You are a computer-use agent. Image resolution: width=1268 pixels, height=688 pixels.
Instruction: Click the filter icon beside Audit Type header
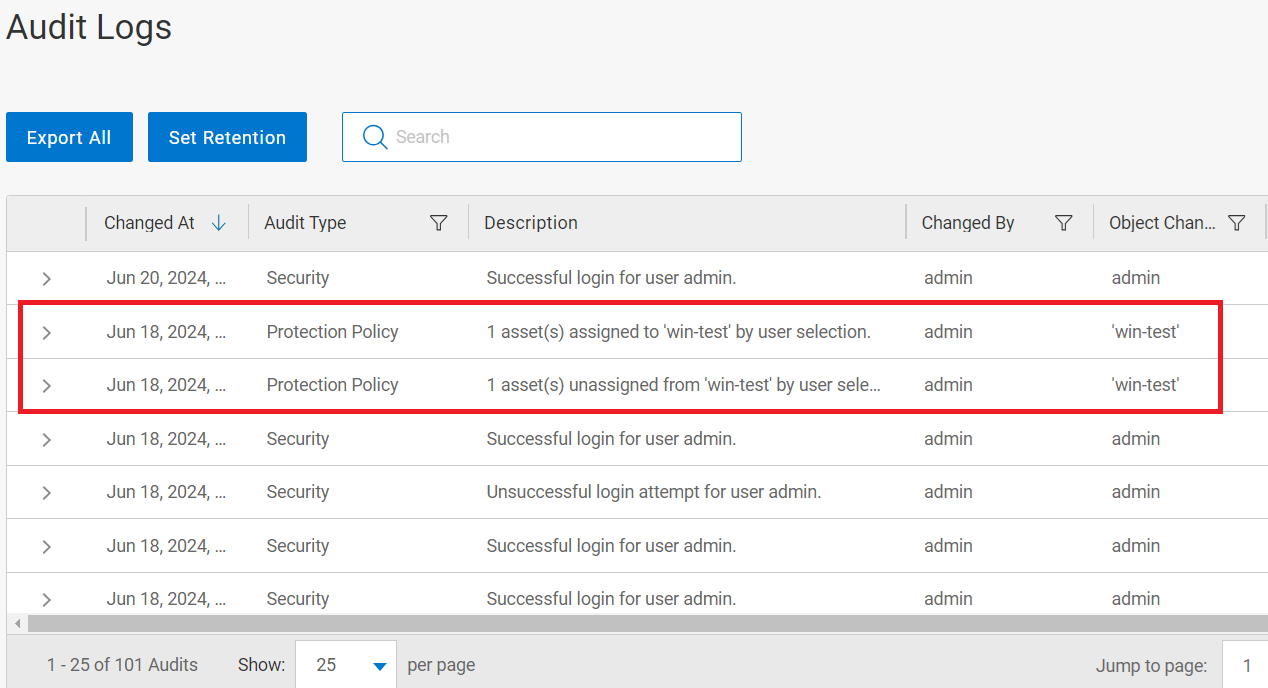coord(439,223)
